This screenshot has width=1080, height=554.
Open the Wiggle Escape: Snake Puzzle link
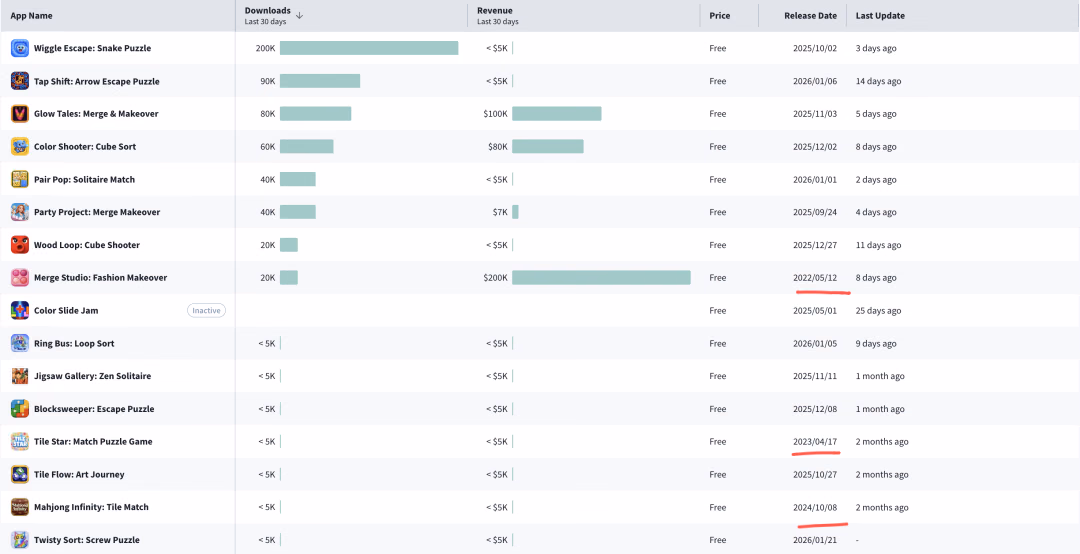92,48
